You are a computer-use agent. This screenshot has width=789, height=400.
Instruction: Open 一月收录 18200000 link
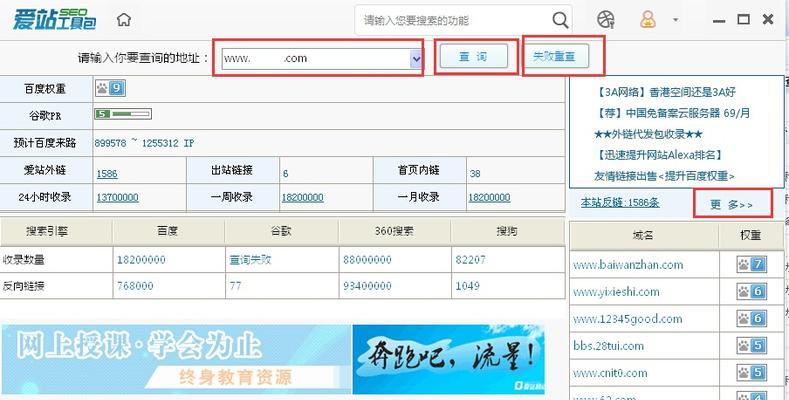(489, 198)
